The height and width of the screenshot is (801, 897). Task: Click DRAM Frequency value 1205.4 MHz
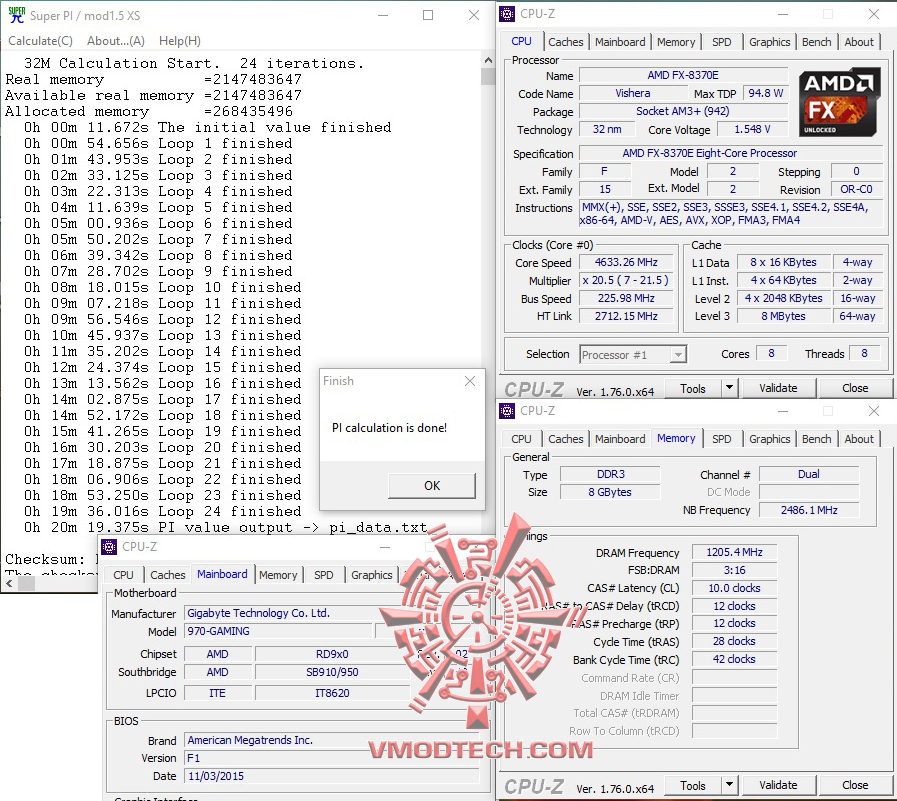734,552
